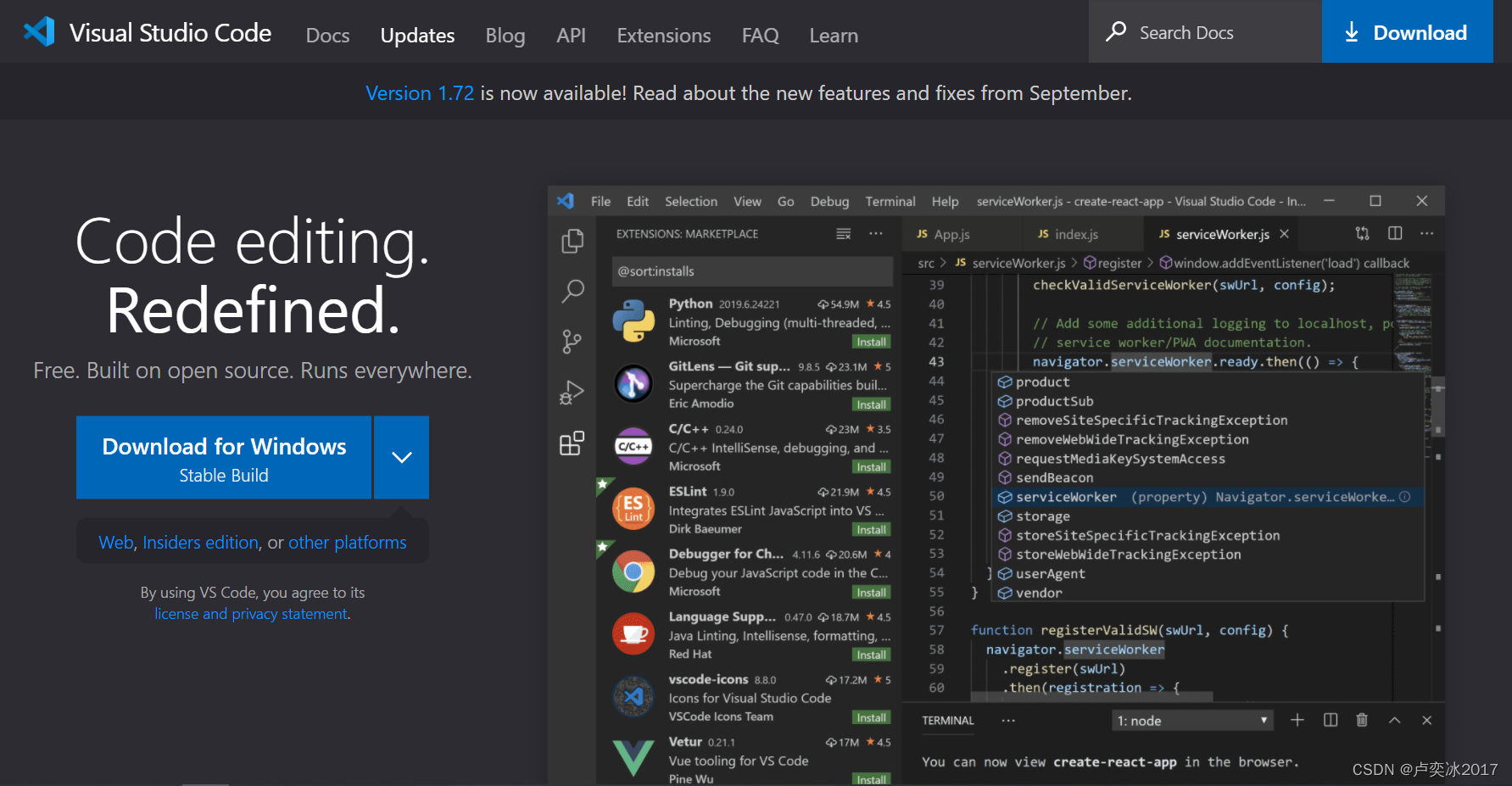The image size is (1512, 786).
Task: Open the Extensions panel more actions ellipsis
Action: click(x=876, y=234)
